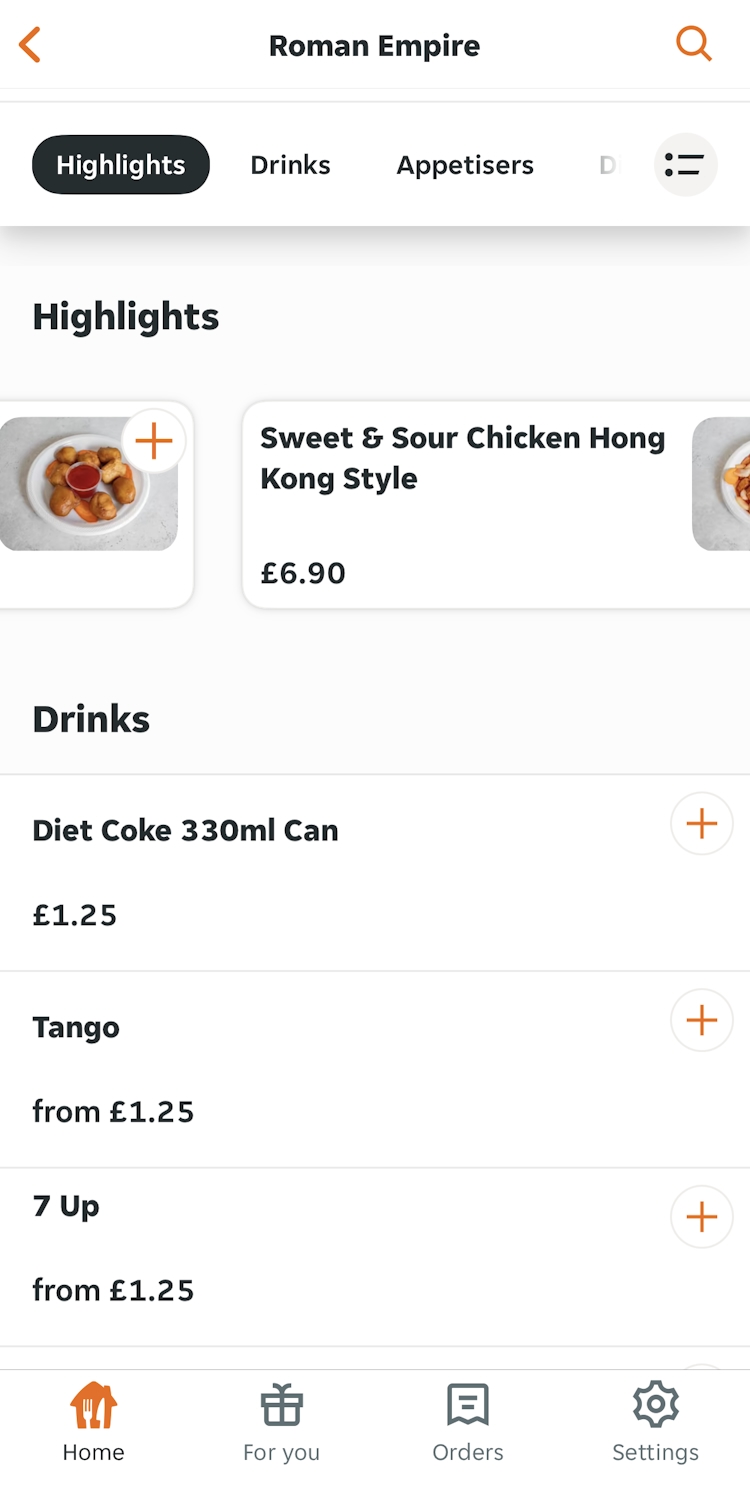Open the search magnifier icon
Image resolution: width=750 pixels, height=1494 pixels.
coord(693,44)
